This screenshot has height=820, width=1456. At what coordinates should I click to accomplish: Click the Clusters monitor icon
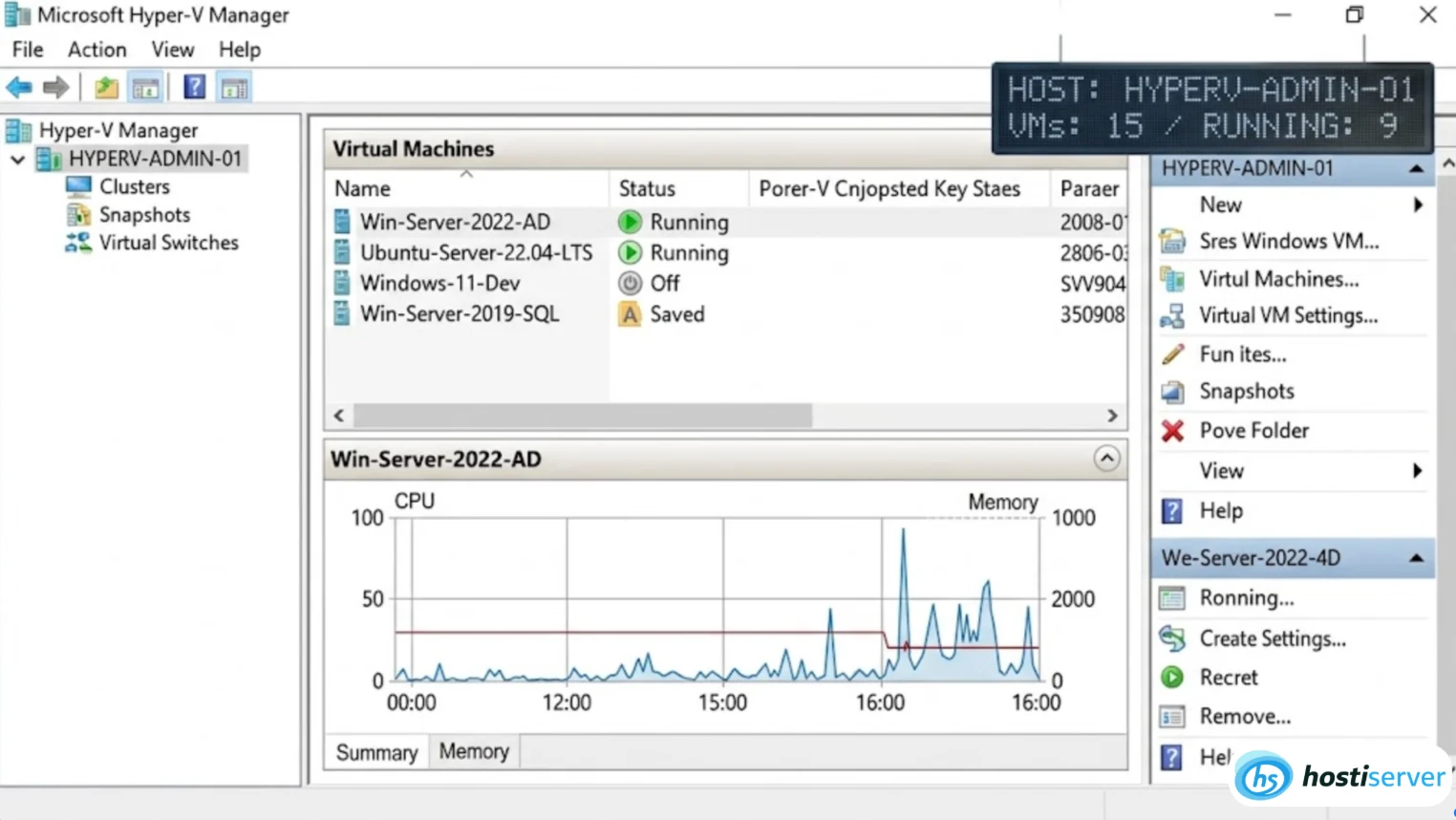(78, 186)
